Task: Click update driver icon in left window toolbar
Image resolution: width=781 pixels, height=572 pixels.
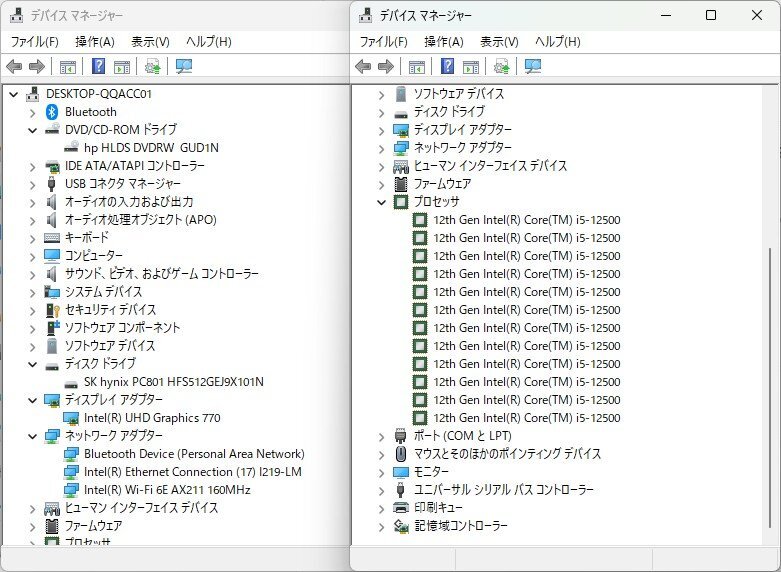Action: [152, 66]
